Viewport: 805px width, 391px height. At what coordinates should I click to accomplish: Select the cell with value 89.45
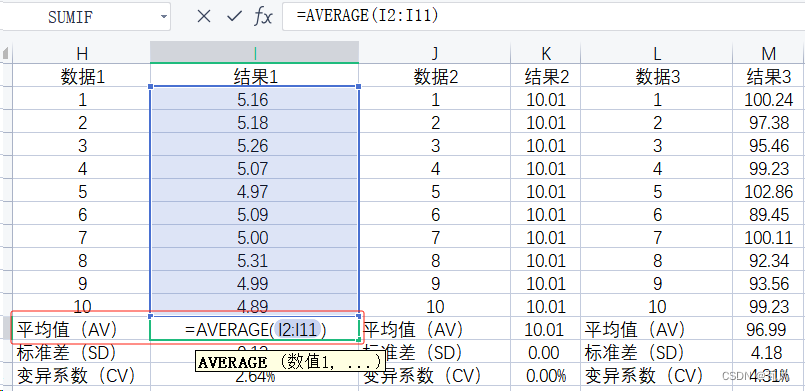[769, 214]
